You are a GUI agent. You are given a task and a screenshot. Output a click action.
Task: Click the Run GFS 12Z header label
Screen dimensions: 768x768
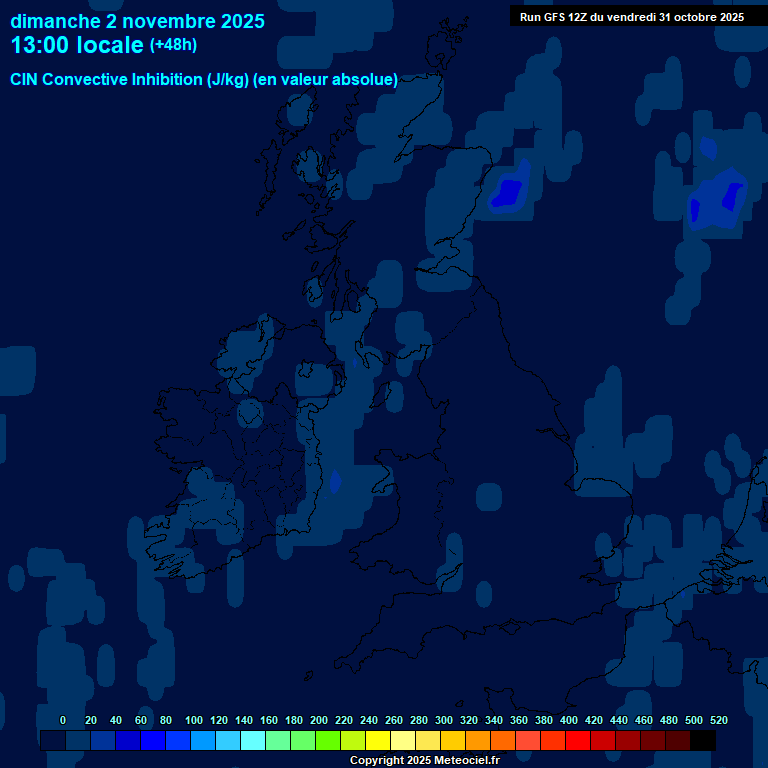[631, 16]
